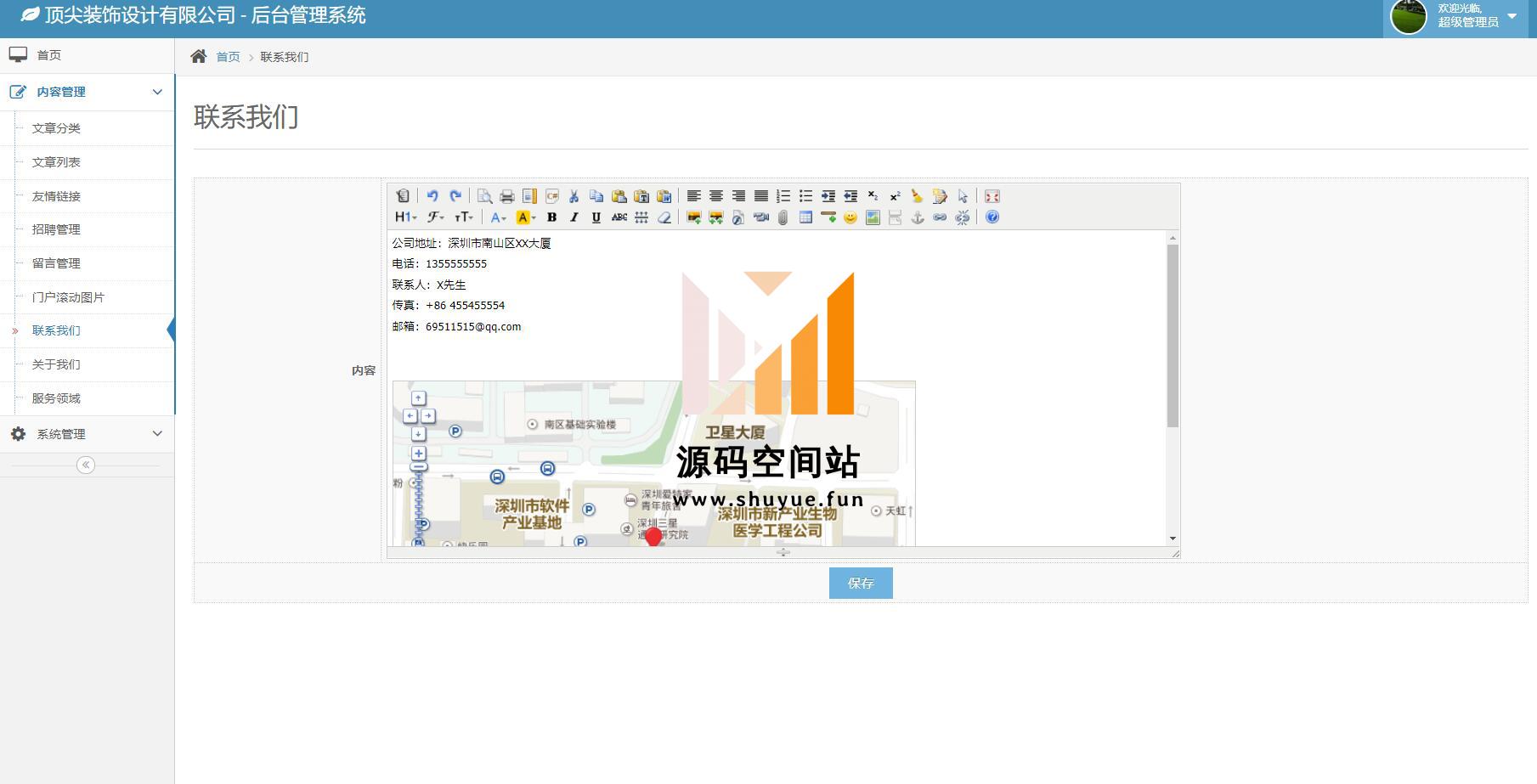Decrease indent of paragraph
This screenshot has width=1537, height=784.
click(850, 196)
